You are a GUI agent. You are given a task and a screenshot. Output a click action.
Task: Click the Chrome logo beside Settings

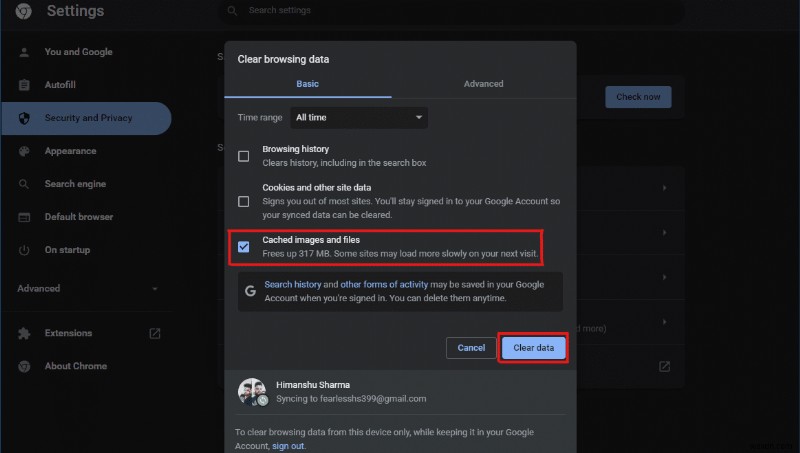(x=23, y=11)
